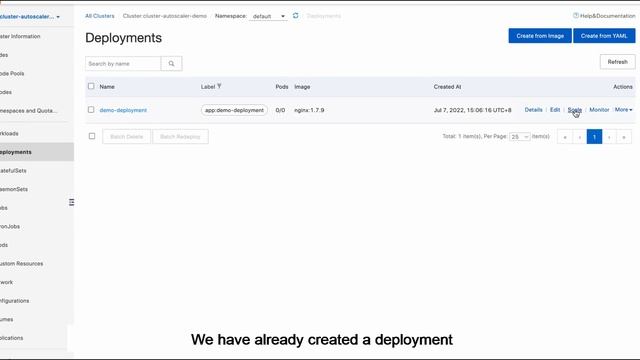The width and height of the screenshot is (640, 360).
Task: Click Scale for demo-deployment
Action: click(574, 110)
